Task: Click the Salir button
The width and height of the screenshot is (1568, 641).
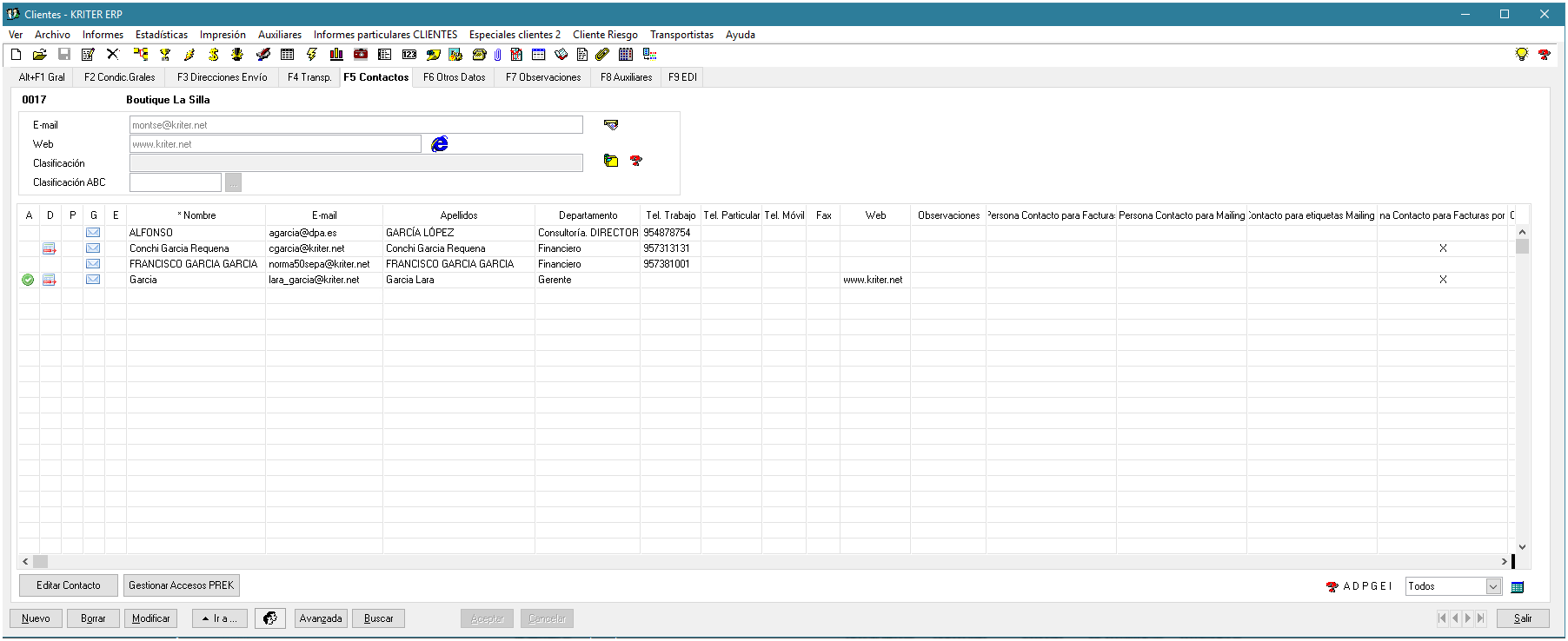Action: (x=1523, y=618)
